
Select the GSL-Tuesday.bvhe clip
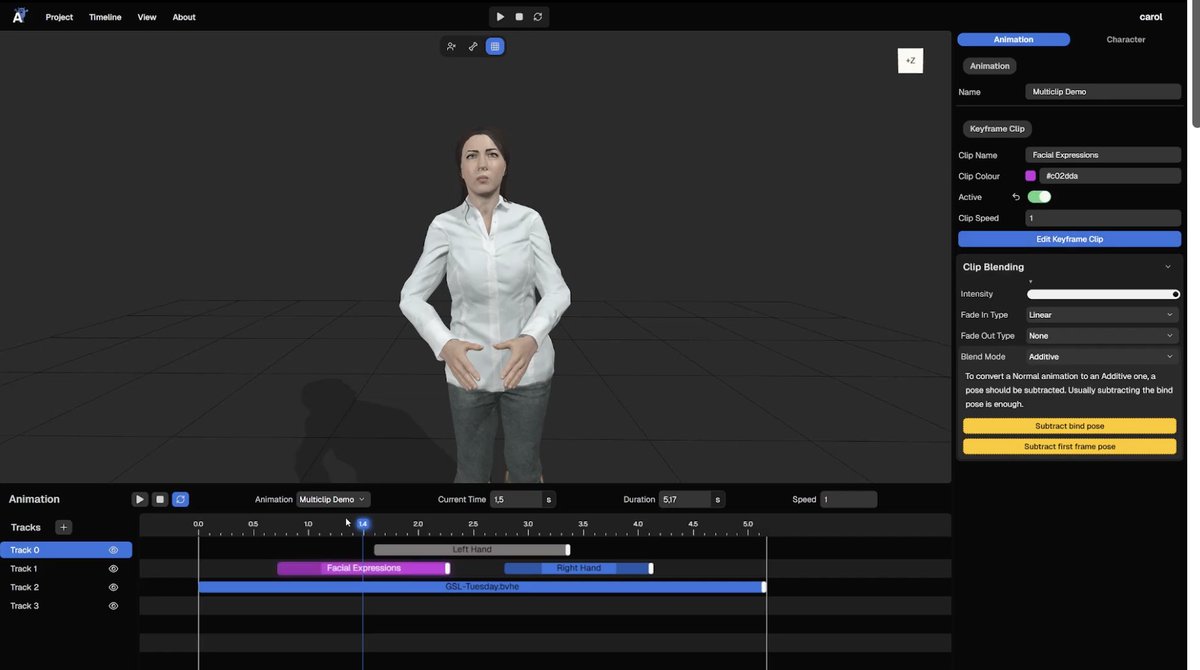pyautogui.click(x=482, y=587)
